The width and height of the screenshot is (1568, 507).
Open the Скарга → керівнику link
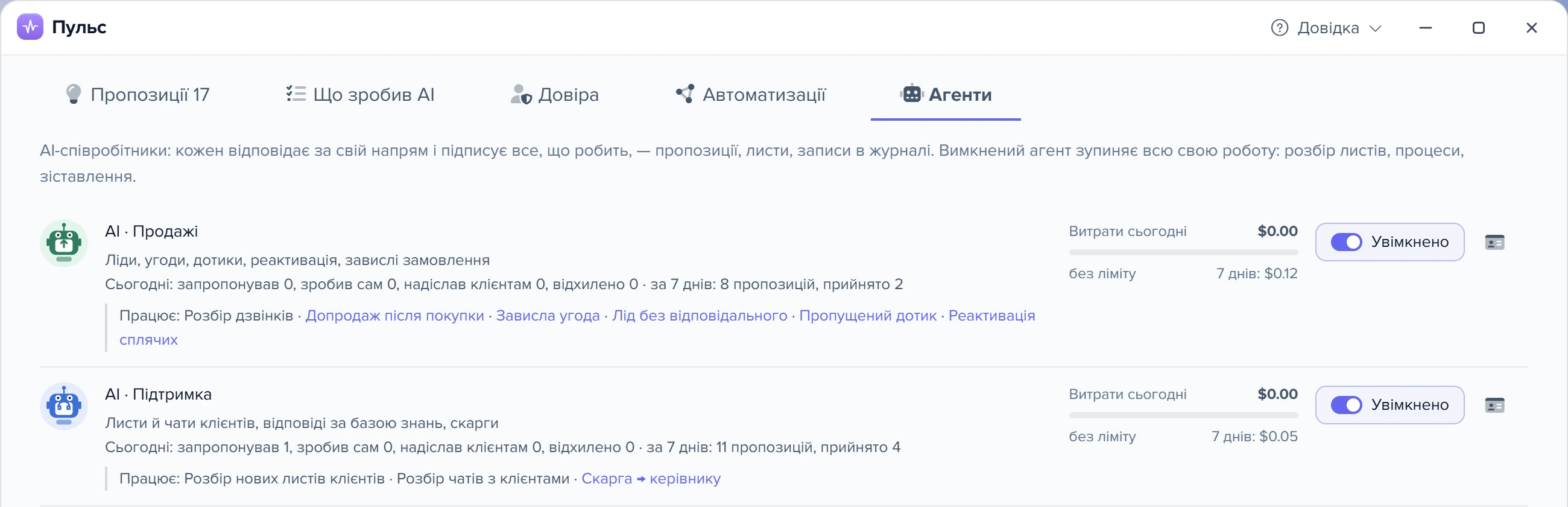[651, 479]
